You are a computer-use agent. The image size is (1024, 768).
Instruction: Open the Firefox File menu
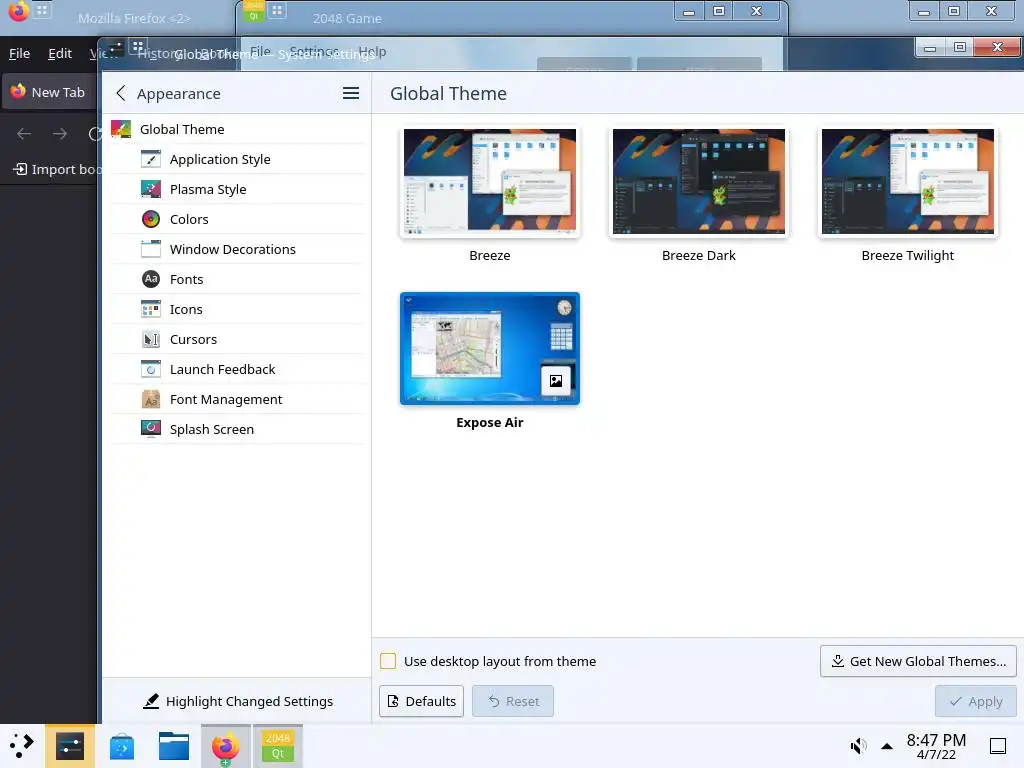pos(19,54)
